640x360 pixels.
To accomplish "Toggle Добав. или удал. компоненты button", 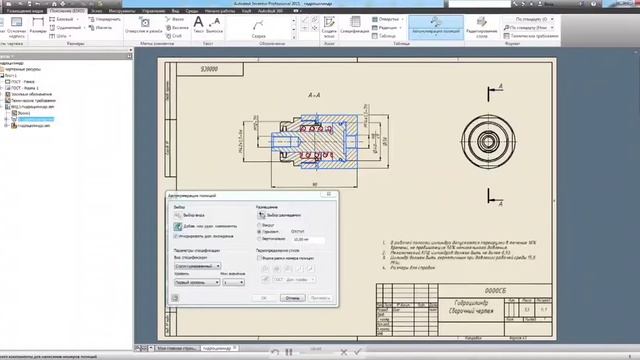I will pyautogui.click(x=178, y=226).
